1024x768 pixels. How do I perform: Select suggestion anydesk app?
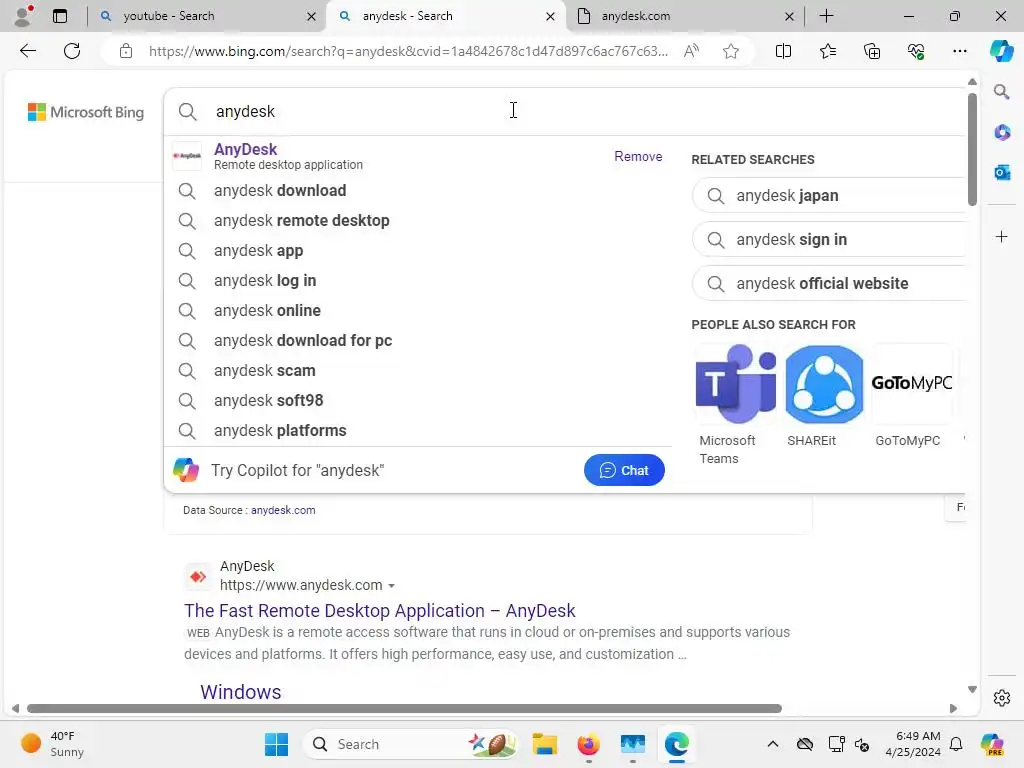click(418, 251)
